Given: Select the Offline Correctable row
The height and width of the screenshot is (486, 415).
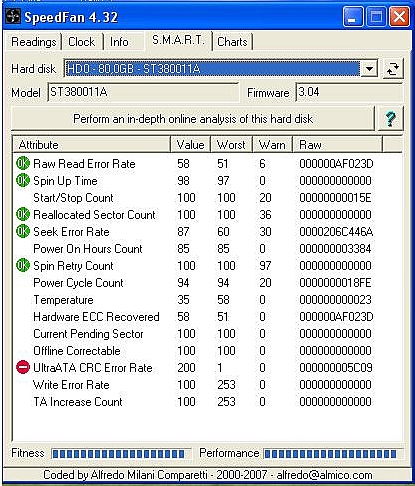Looking at the screenshot, I should coord(207,351).
